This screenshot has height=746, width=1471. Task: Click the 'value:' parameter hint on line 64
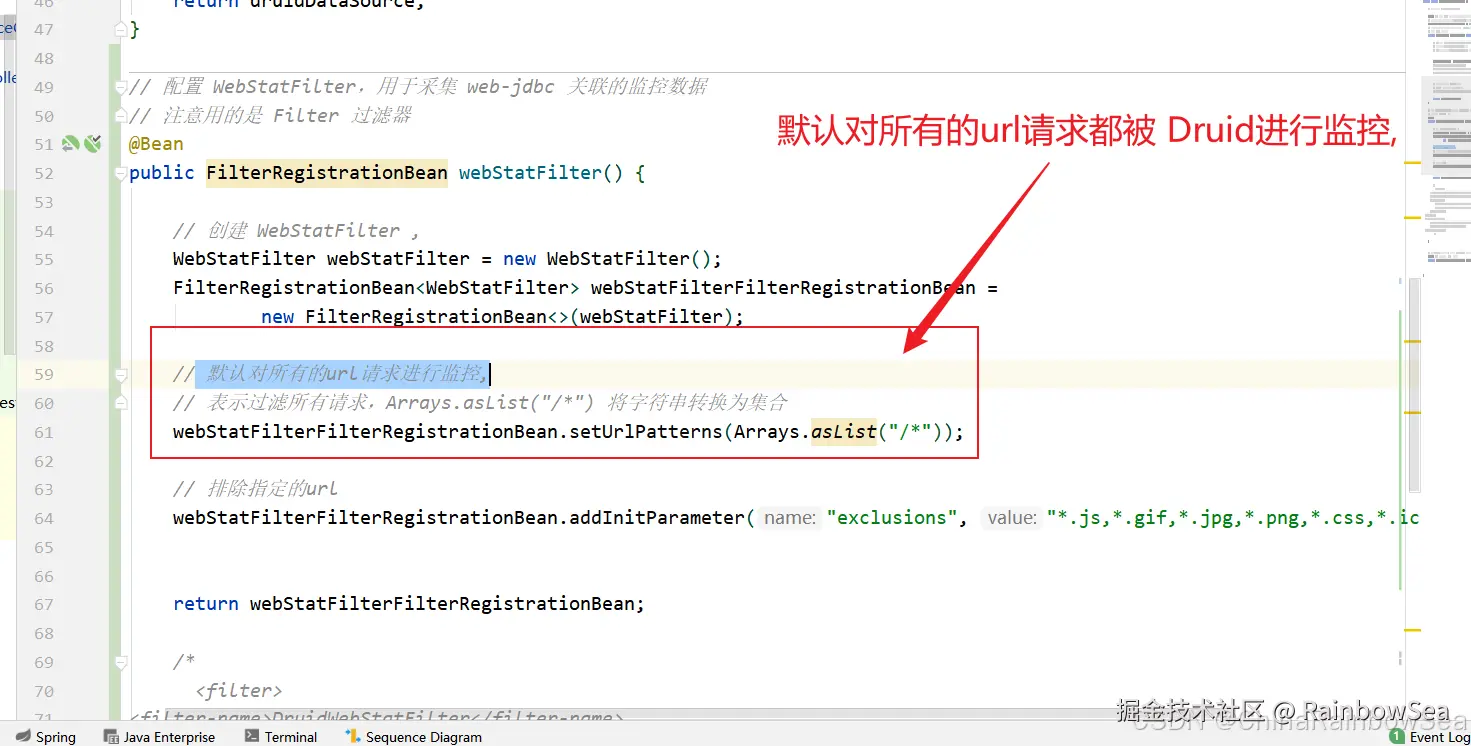pos(1012,518)
